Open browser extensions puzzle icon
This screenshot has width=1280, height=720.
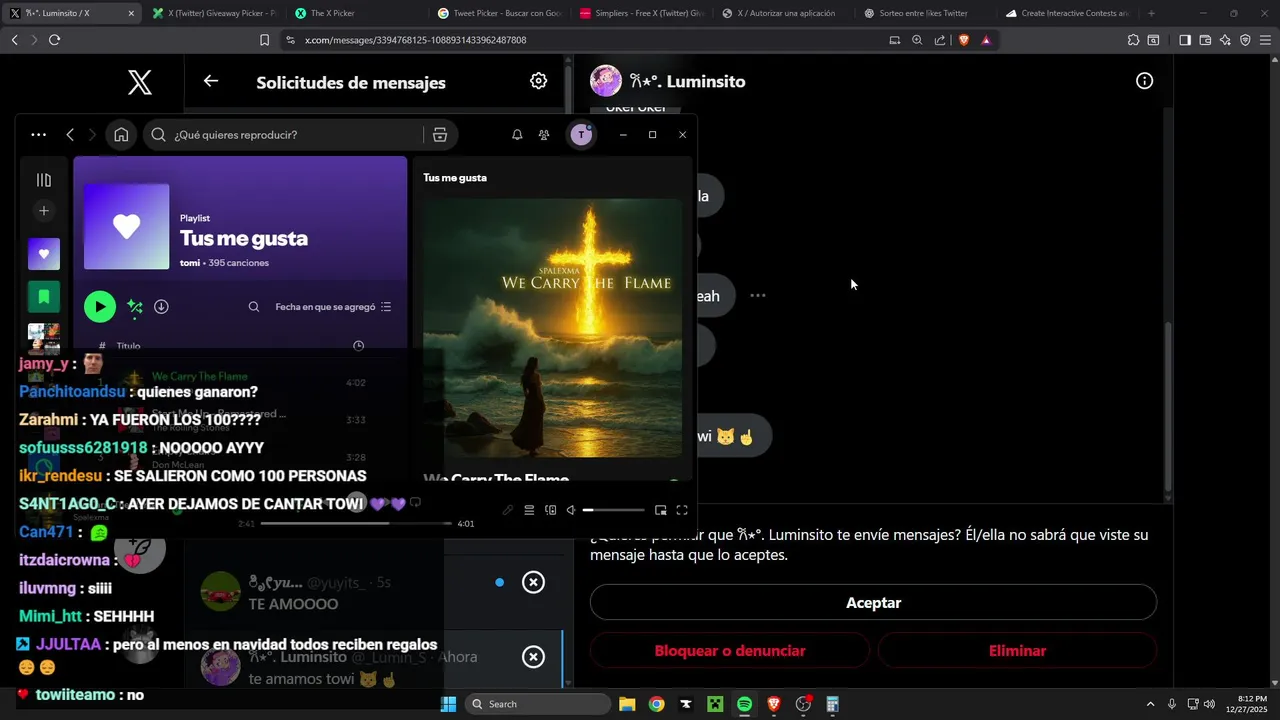click(x=1133, y=40)
